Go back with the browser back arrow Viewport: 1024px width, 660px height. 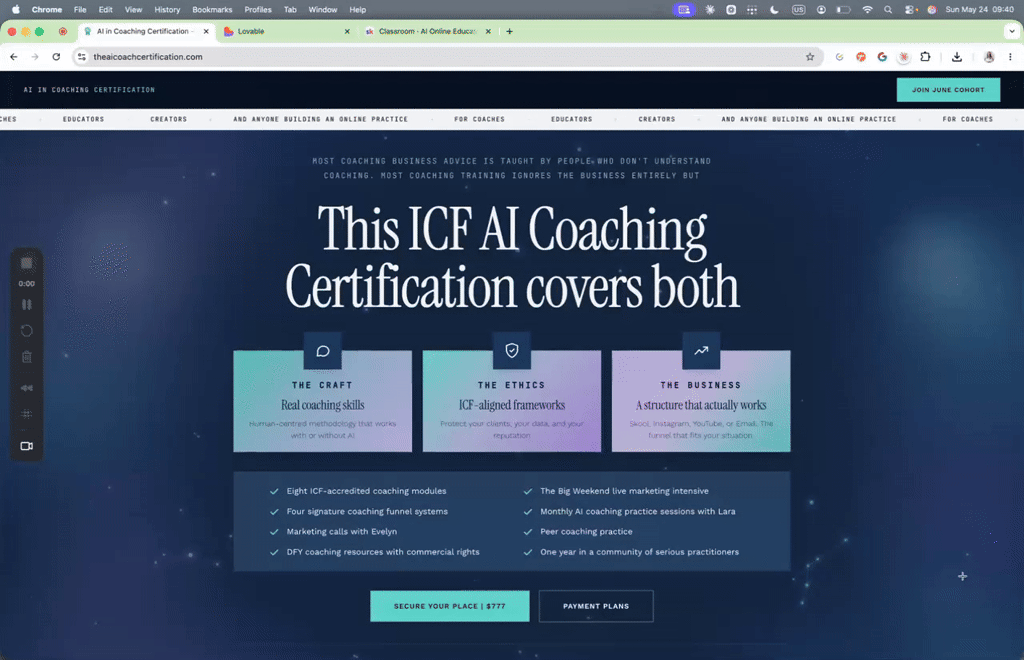[x=14, y=57]
